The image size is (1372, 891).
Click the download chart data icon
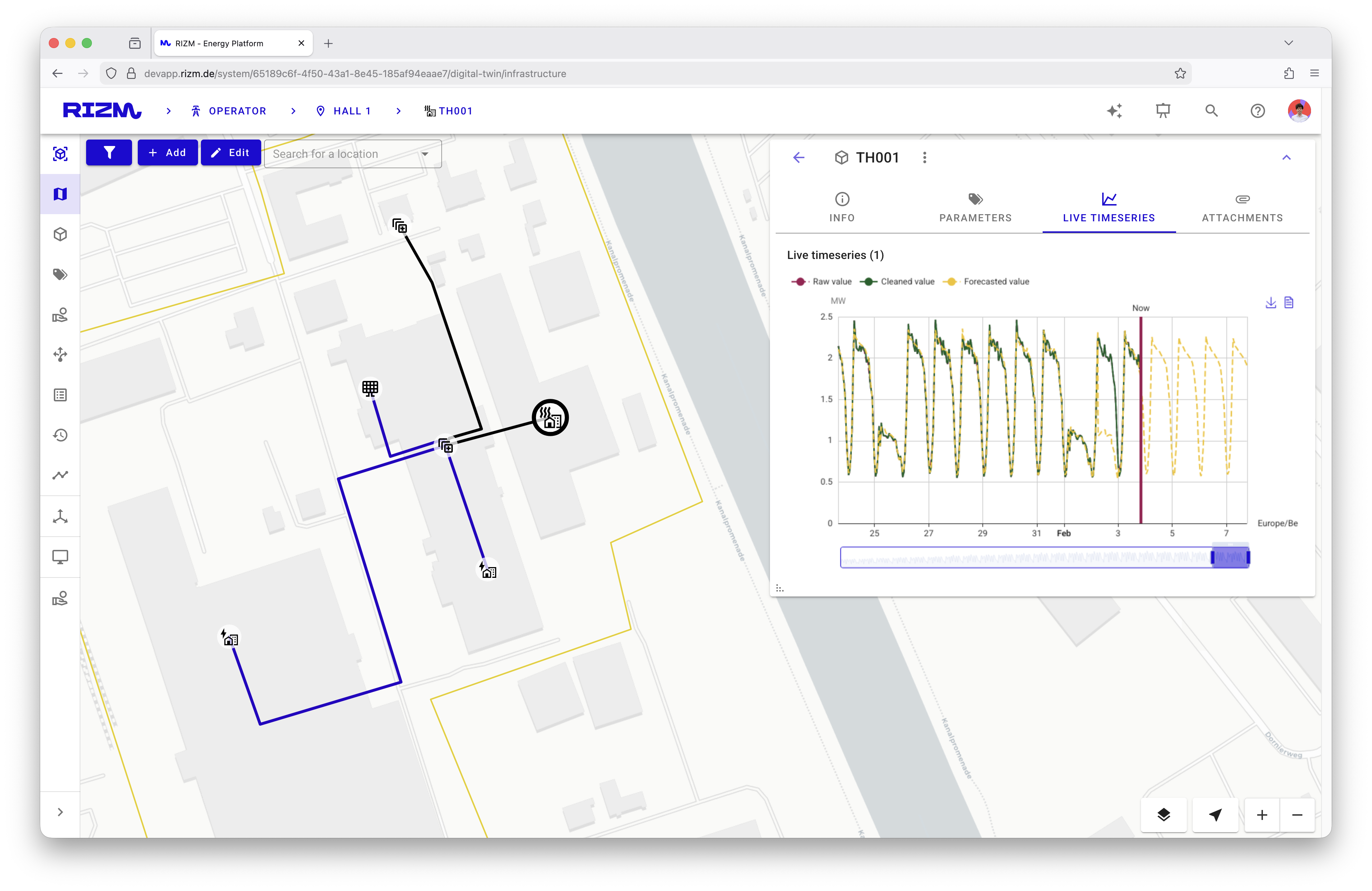tap(1270, 303)
